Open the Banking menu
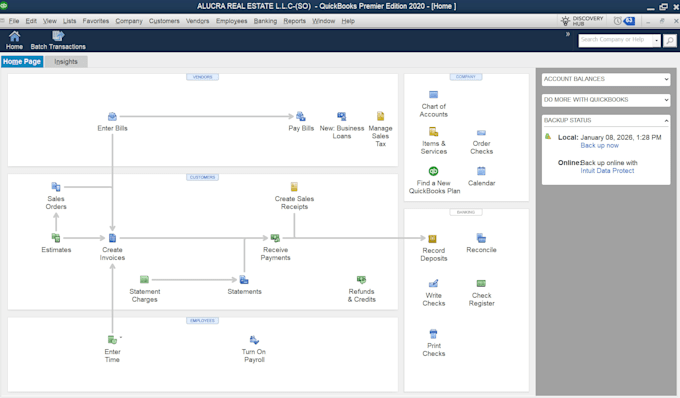Screen dimensions: 680x398 (x=265, y=21)
